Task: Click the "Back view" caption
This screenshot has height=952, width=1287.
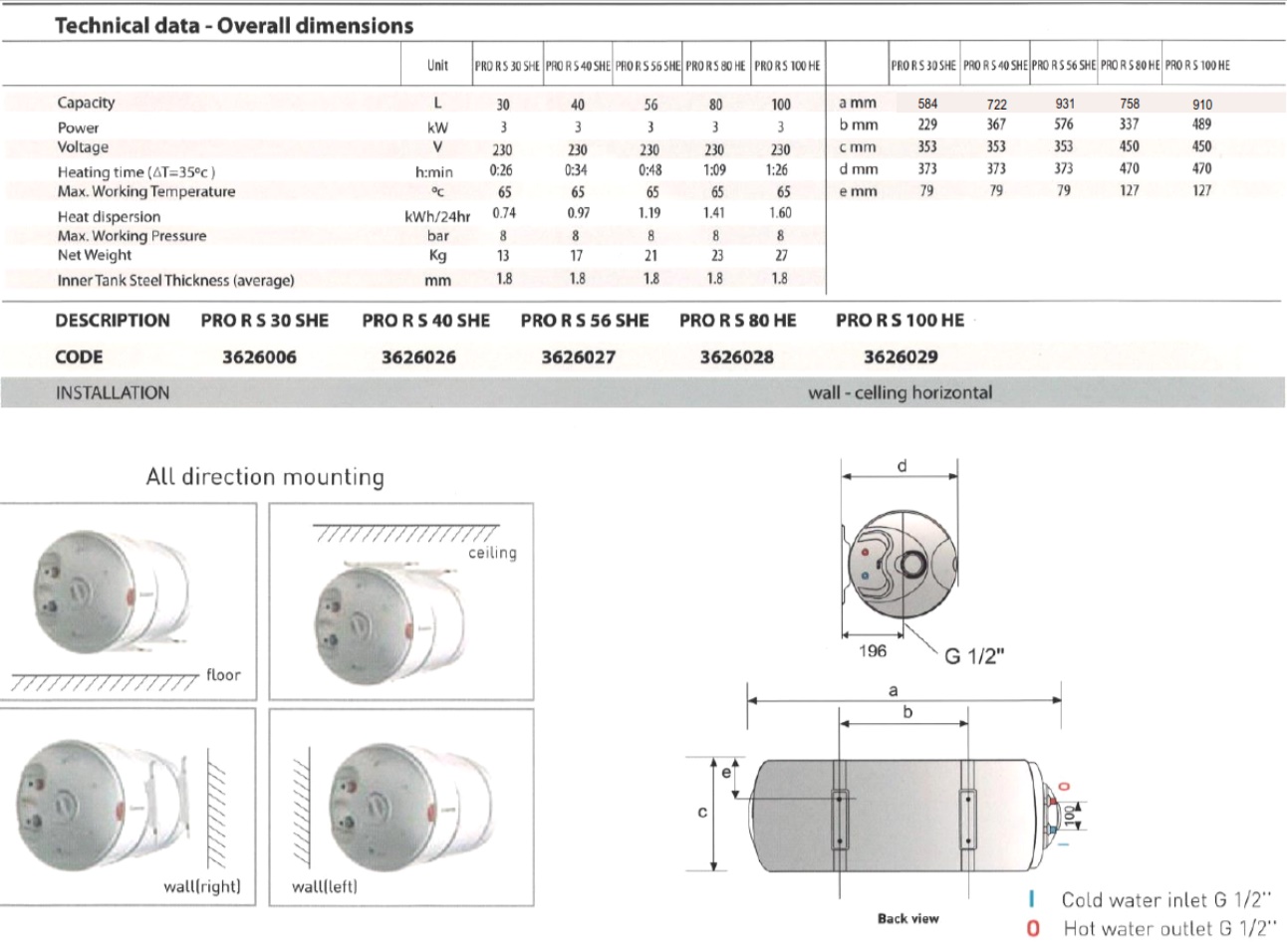Action: point(907,918)
